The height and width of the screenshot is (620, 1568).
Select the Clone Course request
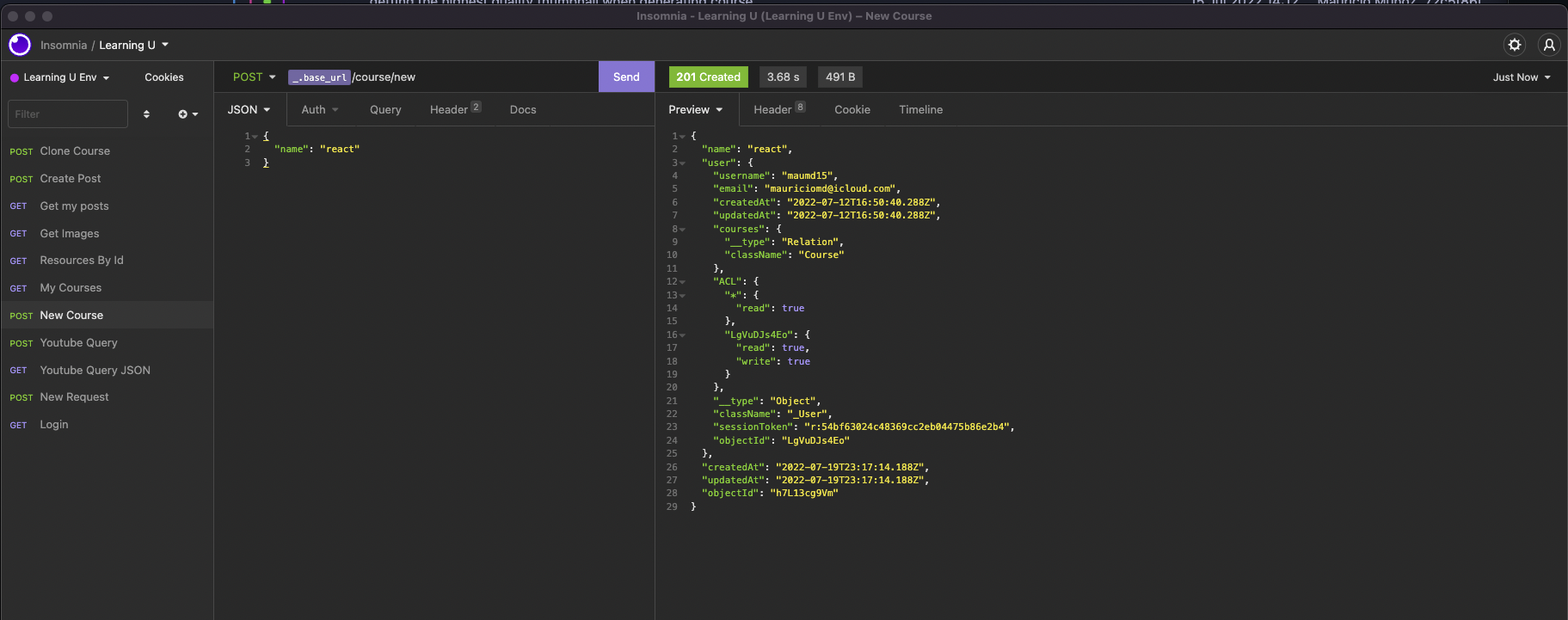107,150
